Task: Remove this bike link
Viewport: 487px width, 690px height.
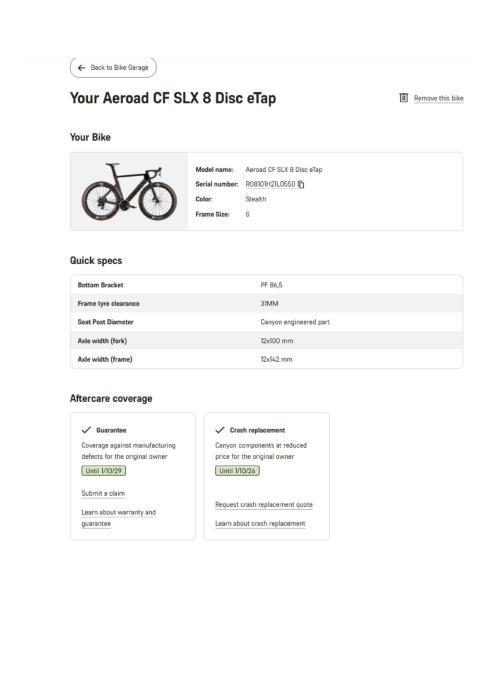Action: [x=439, y=98]
